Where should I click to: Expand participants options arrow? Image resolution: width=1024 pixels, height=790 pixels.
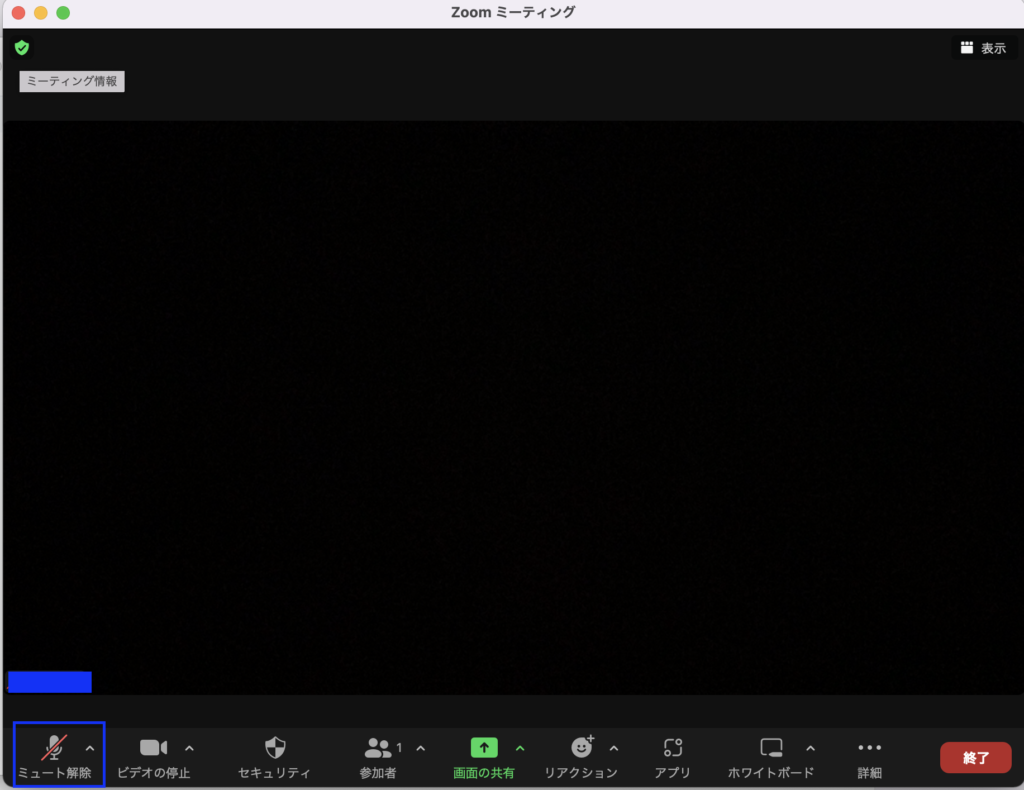421,748
